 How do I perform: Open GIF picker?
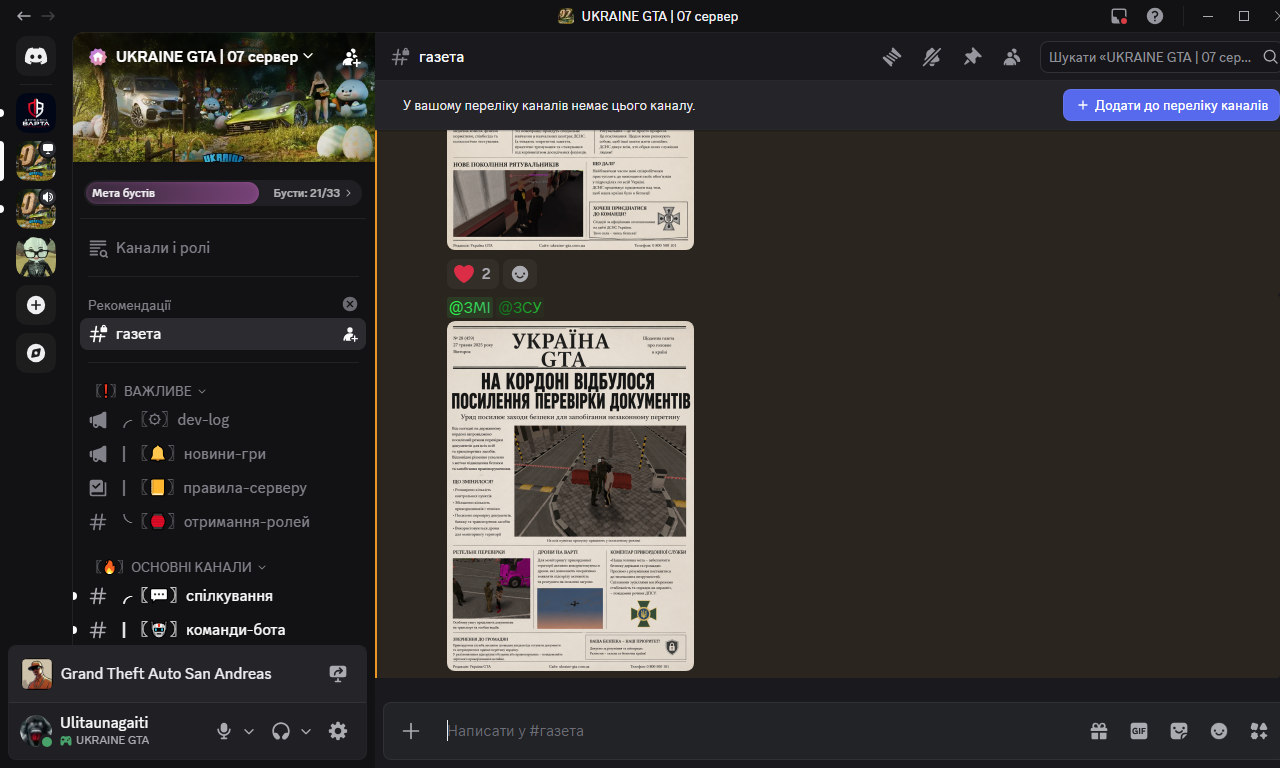click(x=1139, y=731)
